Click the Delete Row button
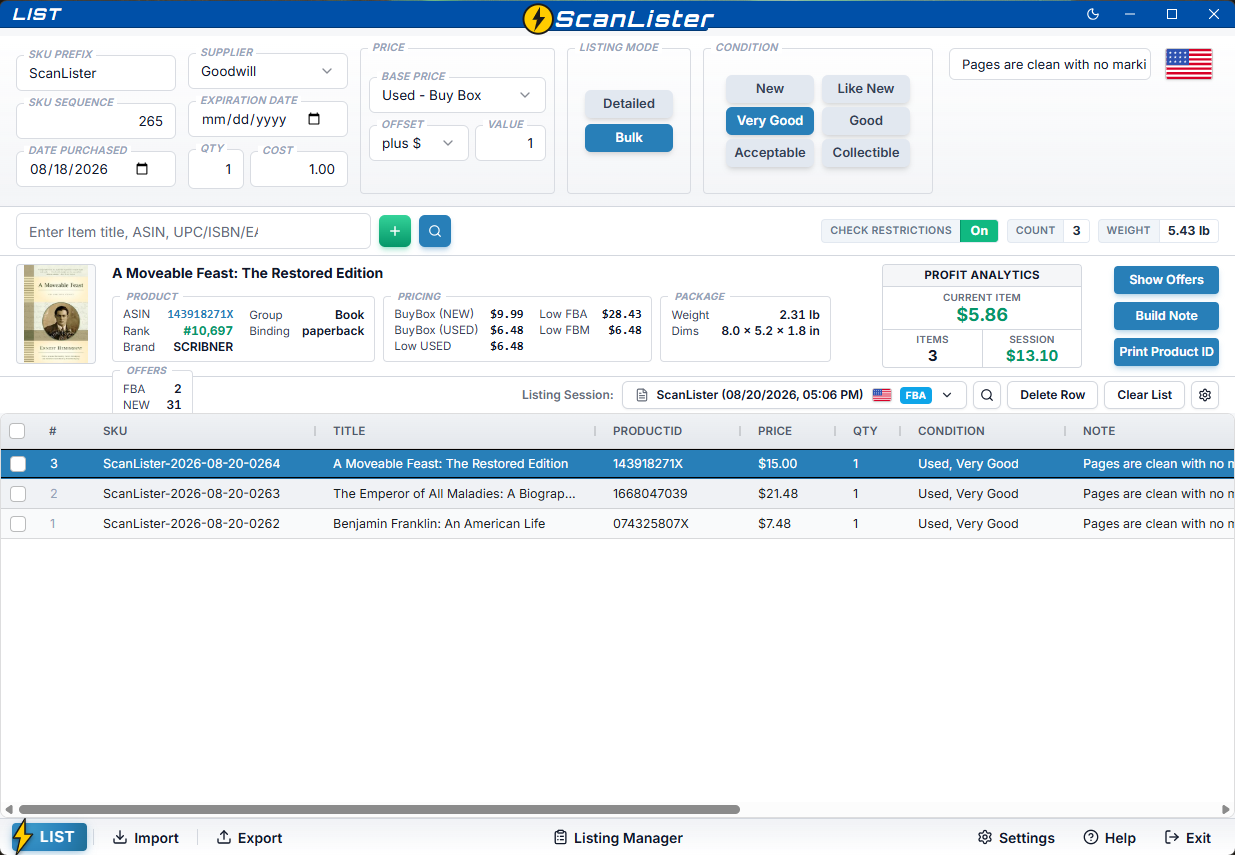 (x=1052, y=395)
